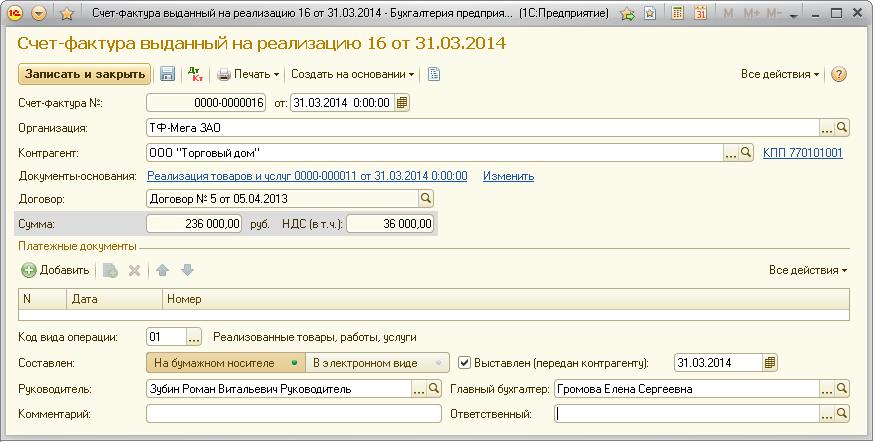
Task: Open the title bar main menu arrow
Action: [x=38, y=13]
